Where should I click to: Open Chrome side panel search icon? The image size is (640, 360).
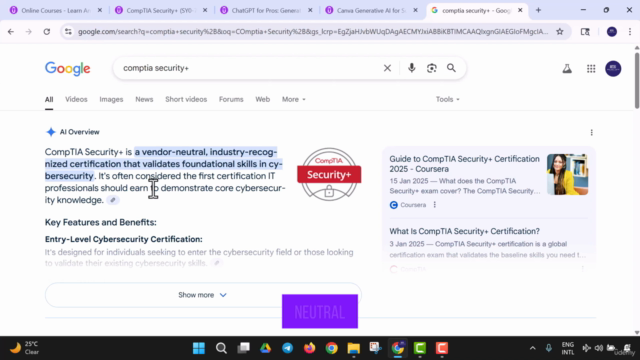(x=585, y=31)
